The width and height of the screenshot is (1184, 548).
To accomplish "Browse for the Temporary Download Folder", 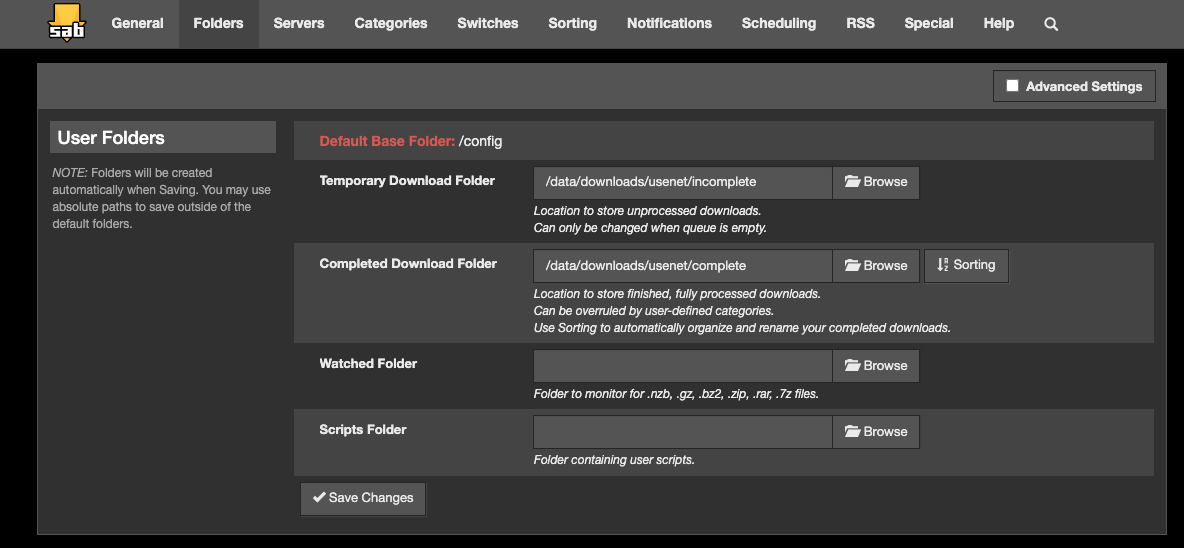I will (876, 183).
